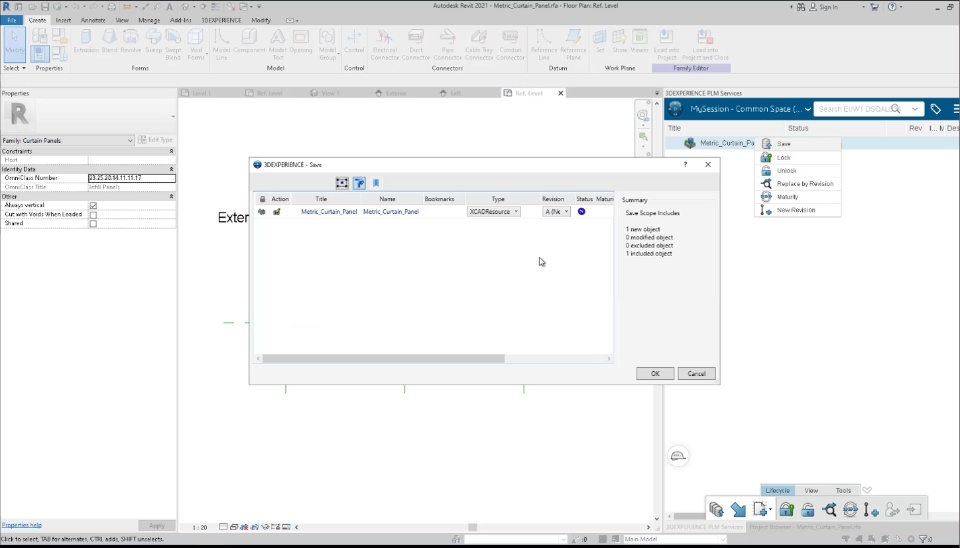Click the tag icon in 3DEXPERIENCE panel
960x548 pixels.
936,109
